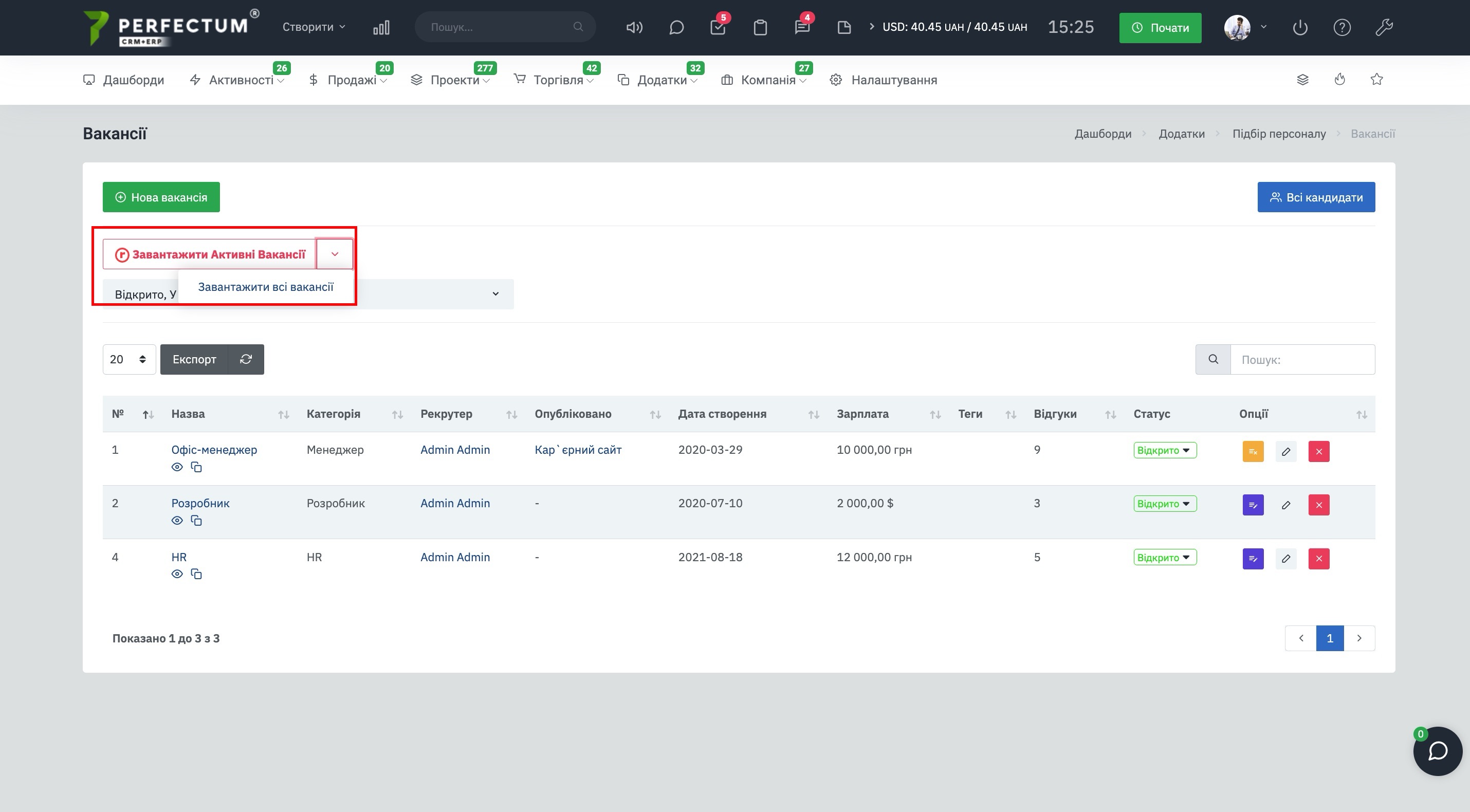The height and width of the screenshot is (812, 1470).
Task: Click the announcements megaphone icon
Action: pyautogui.click(x=634, y=27)
